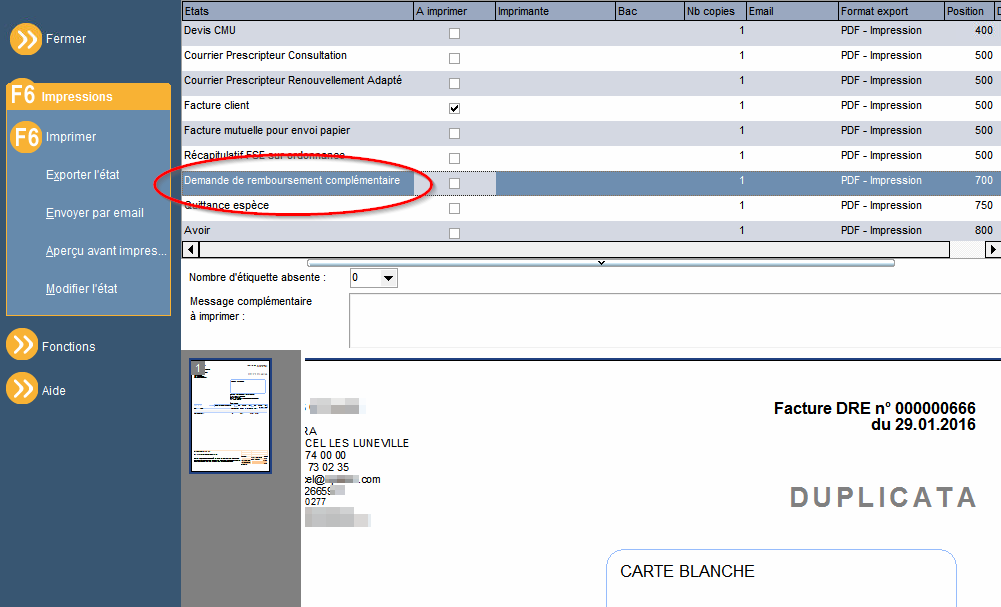Click the left arrow of horizontal scrollbar

[x=190, y=249]
